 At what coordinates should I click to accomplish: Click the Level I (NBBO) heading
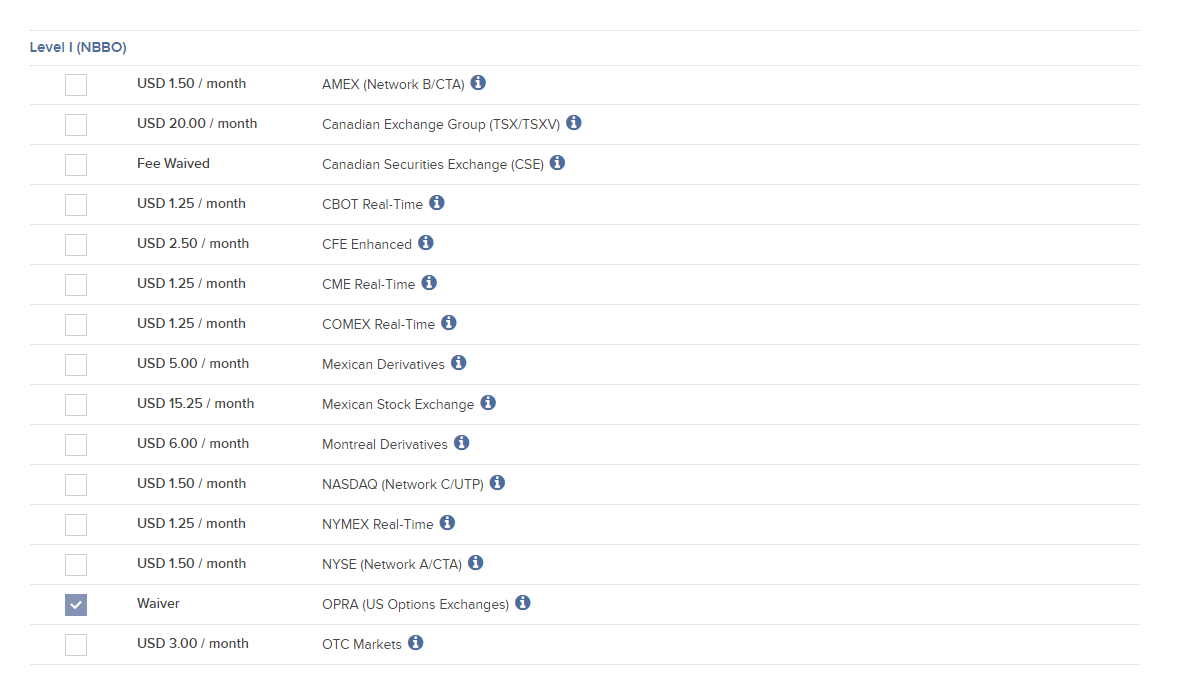tap(78, 47)
